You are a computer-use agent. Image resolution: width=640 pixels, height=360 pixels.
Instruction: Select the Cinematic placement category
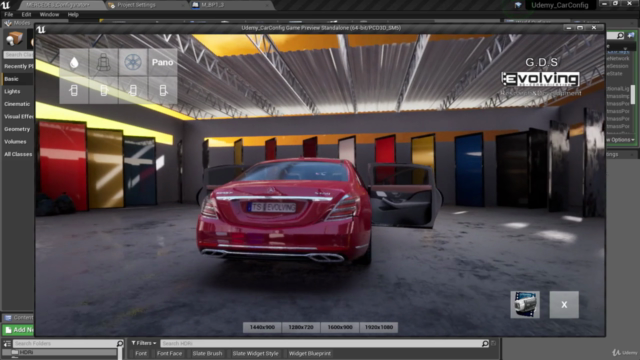18,104
